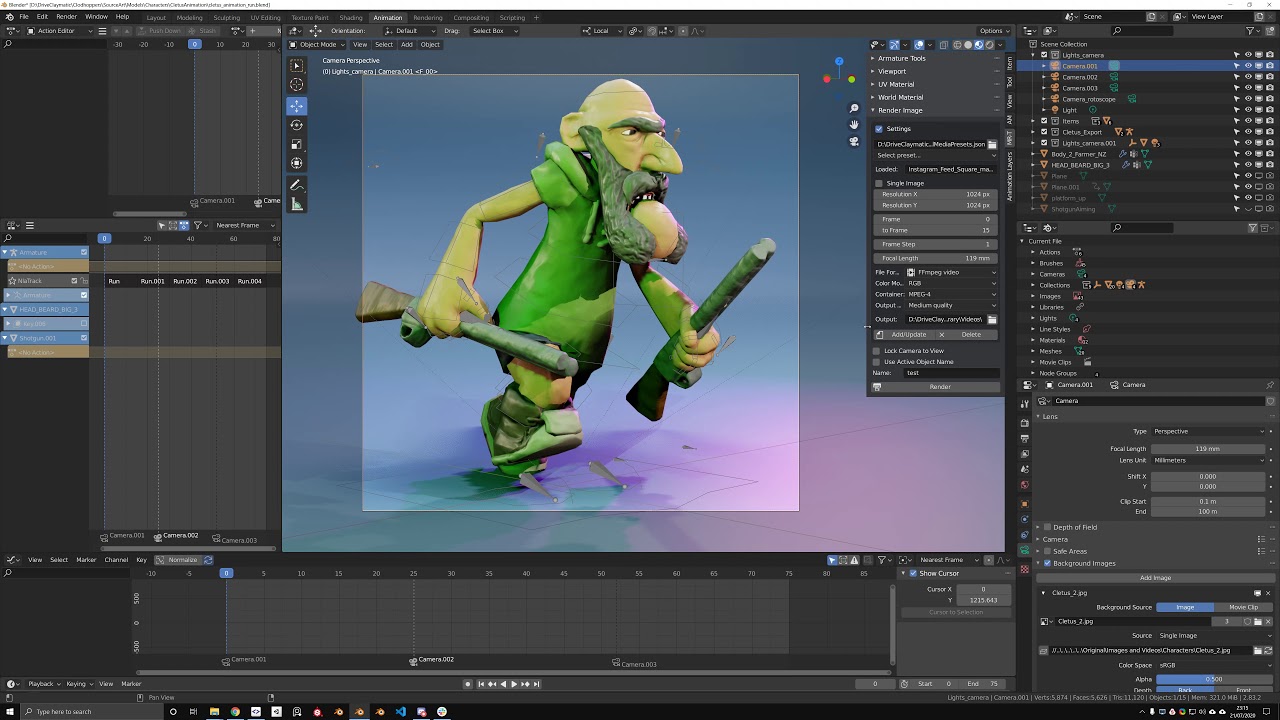Choose the Rotate tool in viewport

pos(297,125)
